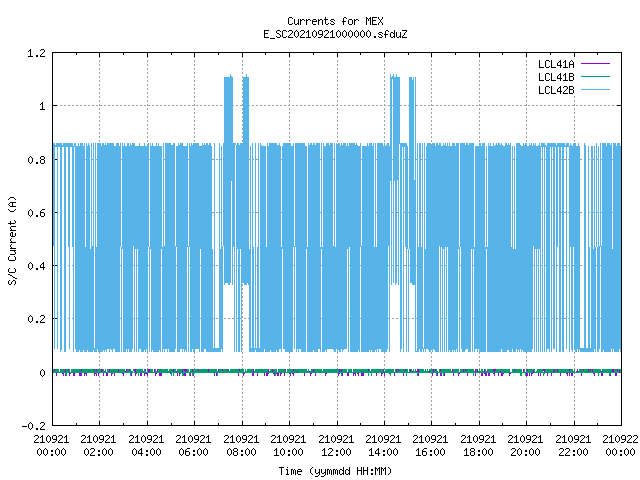Click the 06:00 time tick label
The image size is (640, 480).
[193, 453]
